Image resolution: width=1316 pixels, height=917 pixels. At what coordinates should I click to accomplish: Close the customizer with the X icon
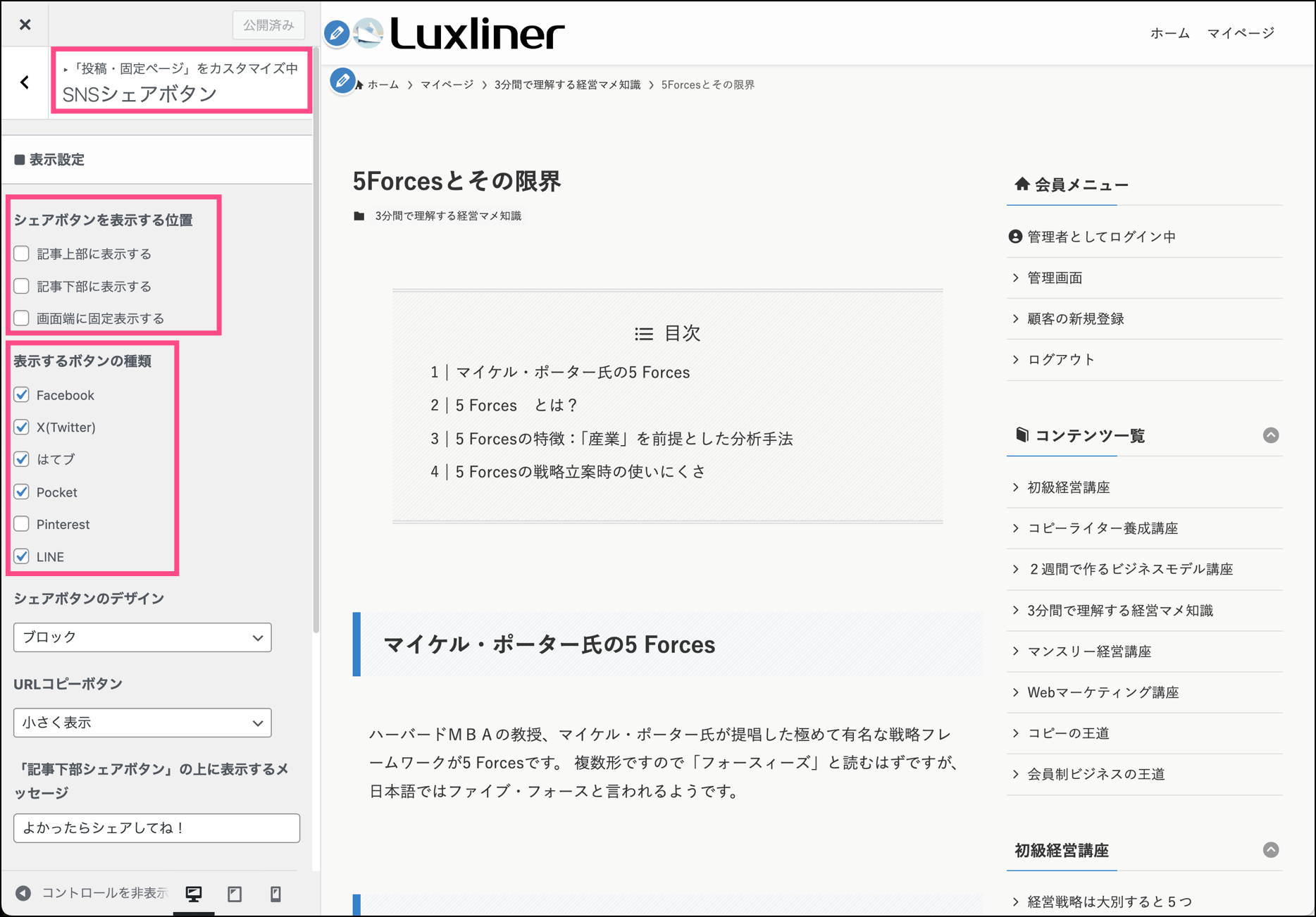(25, 25)
